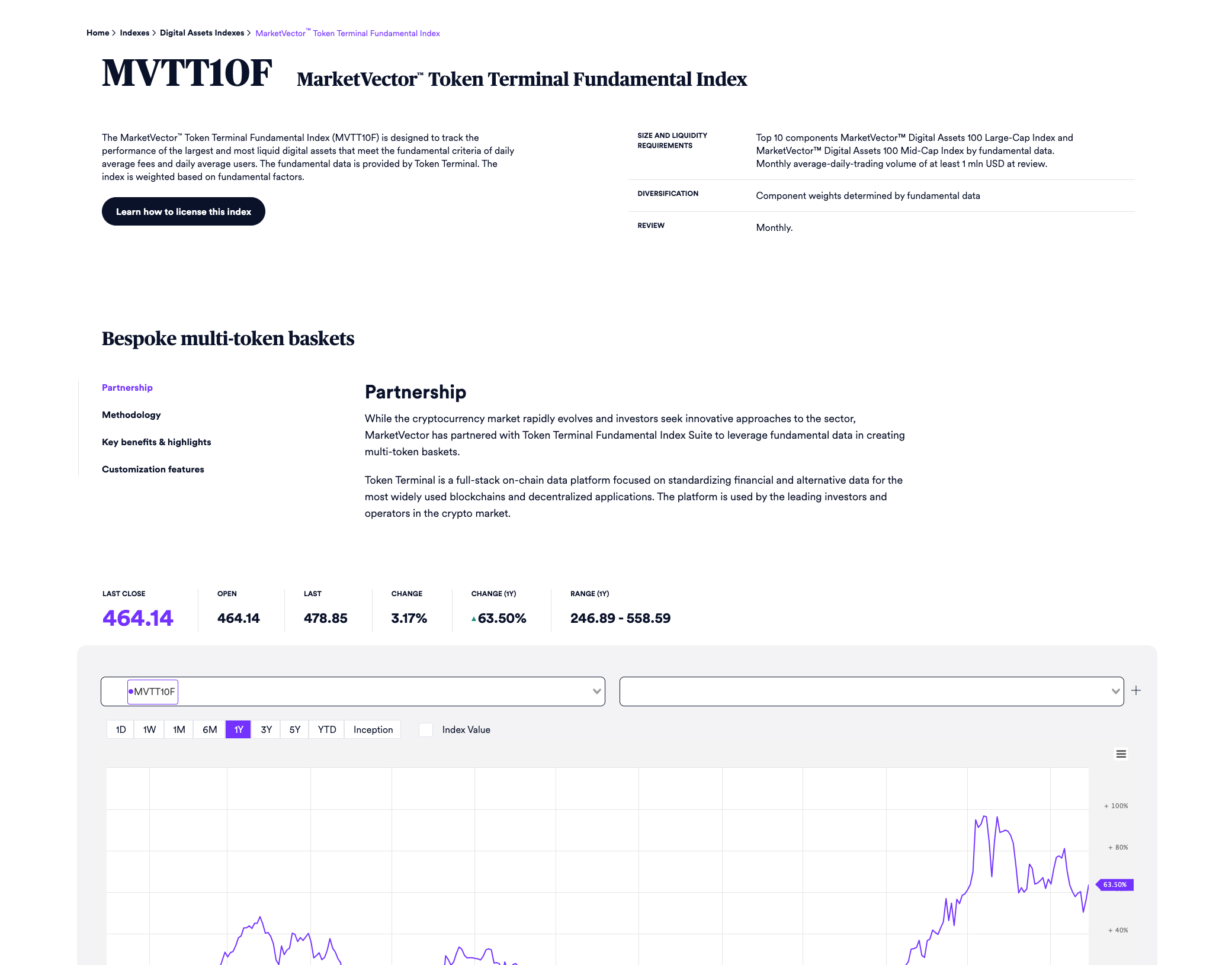Switch chart to 6M range

pos(210,729)
